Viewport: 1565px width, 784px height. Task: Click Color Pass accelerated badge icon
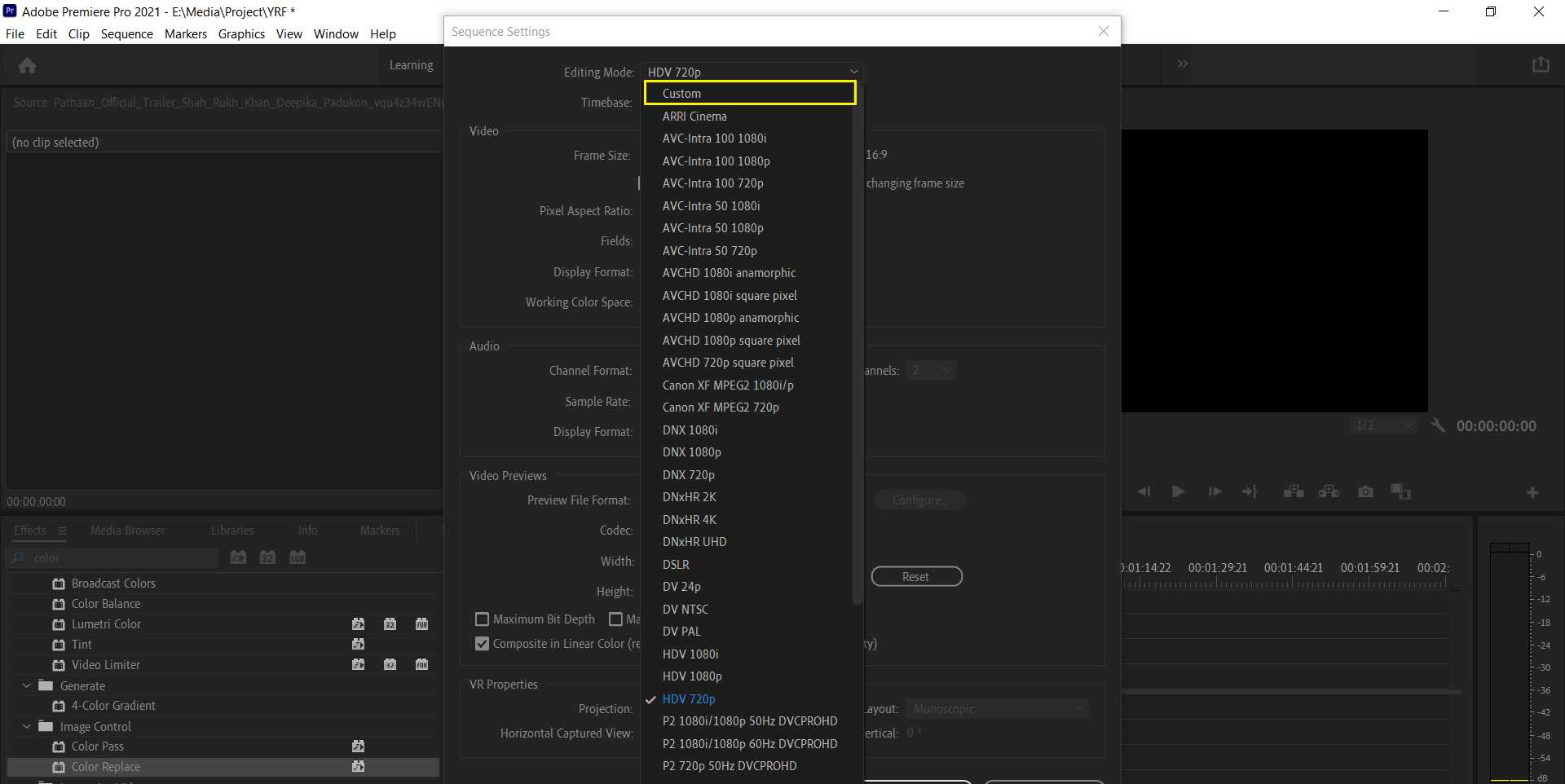[358, 746]
